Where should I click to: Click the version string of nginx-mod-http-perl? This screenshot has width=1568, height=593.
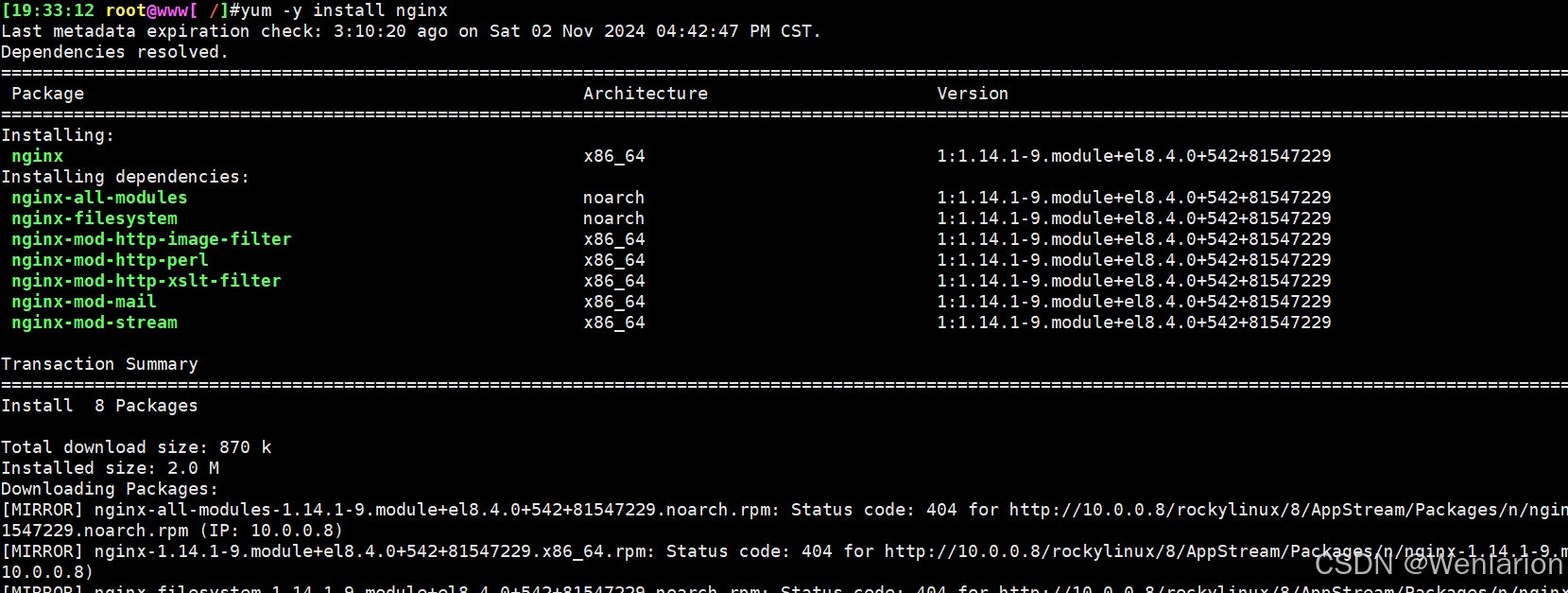point(1134,260)
